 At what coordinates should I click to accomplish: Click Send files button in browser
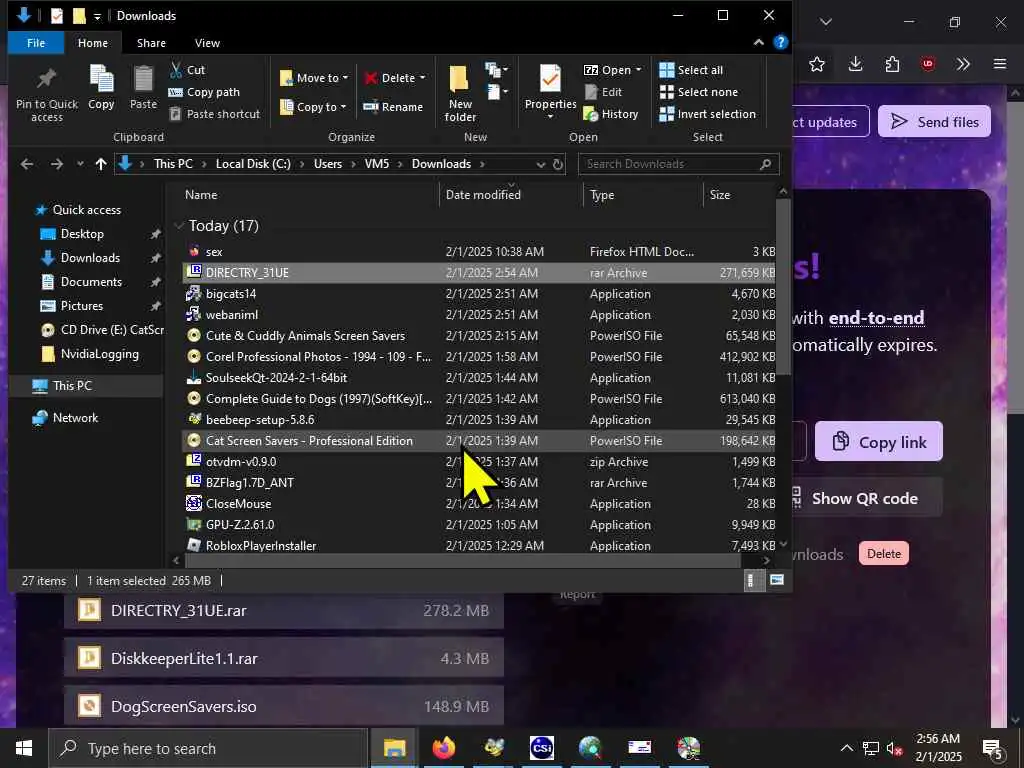coord(935,121)
